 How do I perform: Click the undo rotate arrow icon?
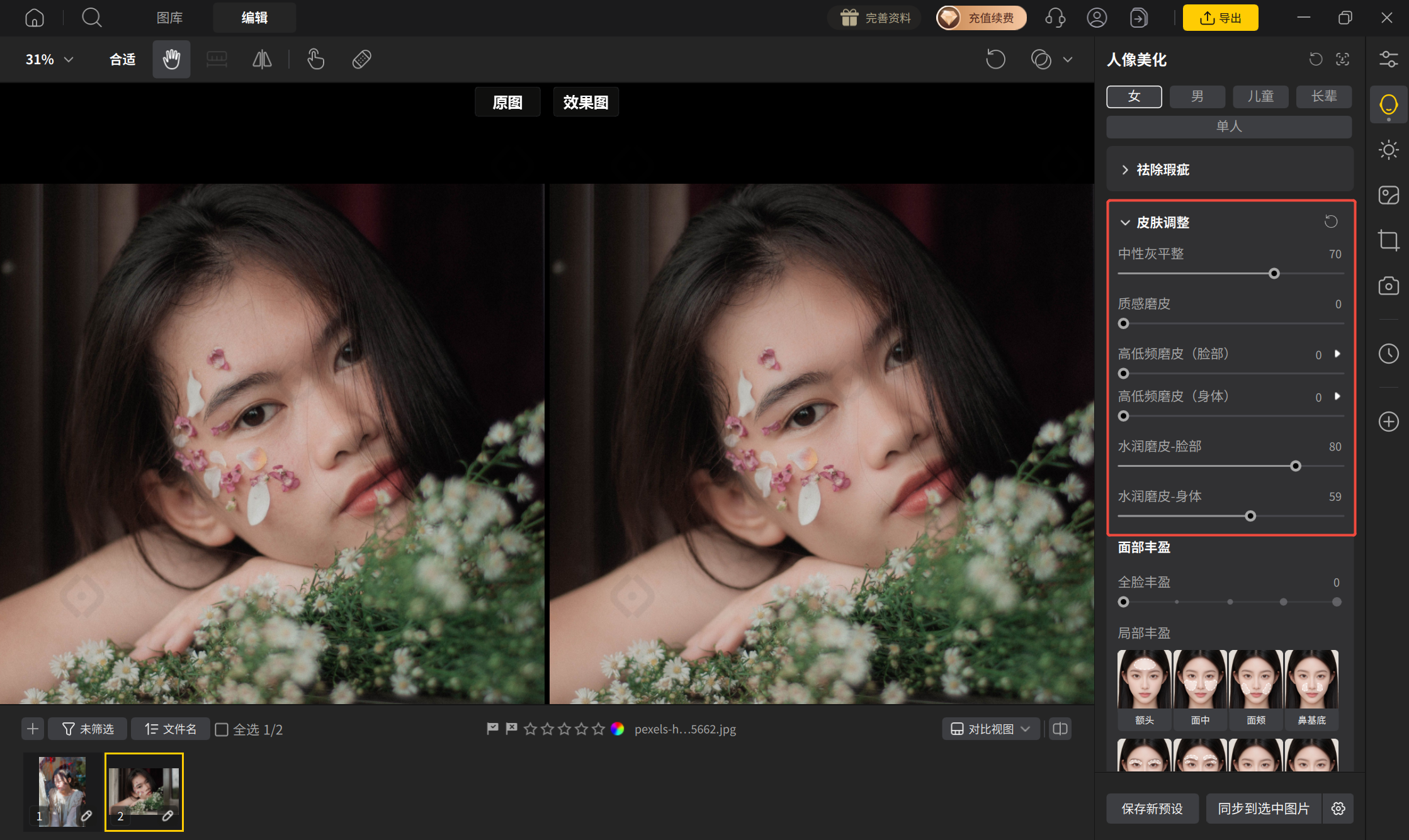click(995, 59)
